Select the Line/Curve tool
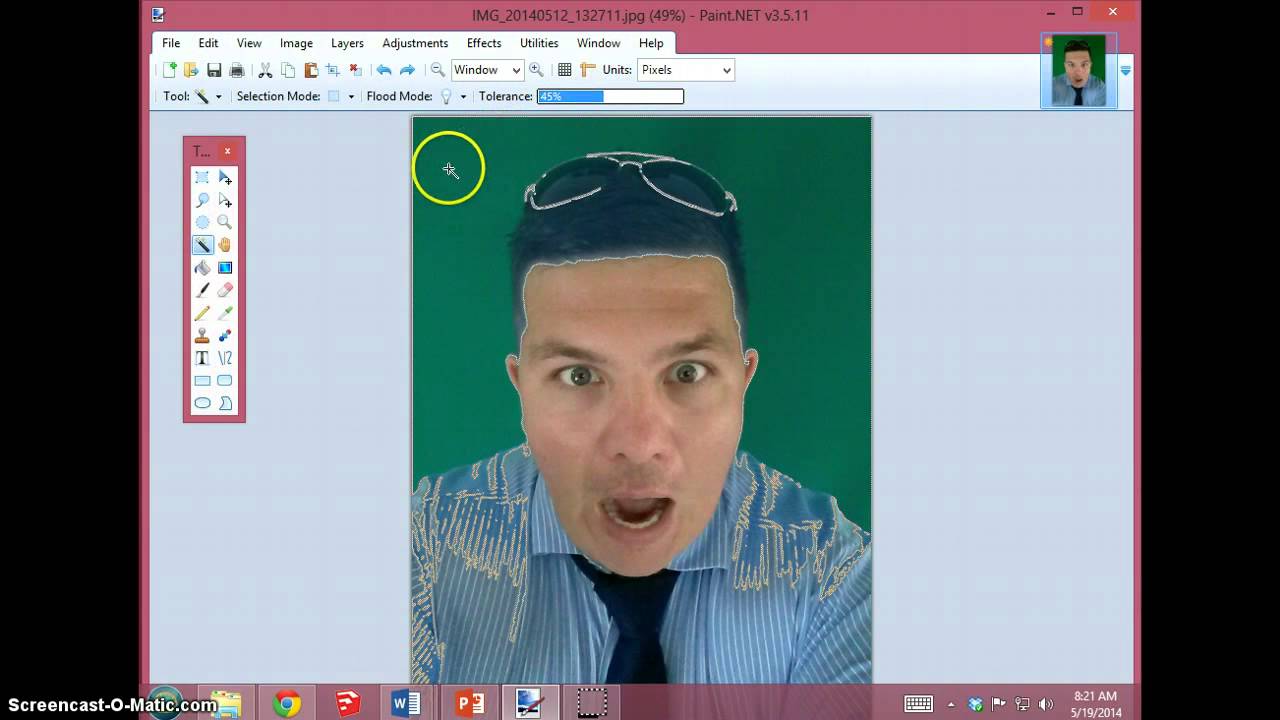Viewport: 1280px width, 720px height. coord(225,358)
